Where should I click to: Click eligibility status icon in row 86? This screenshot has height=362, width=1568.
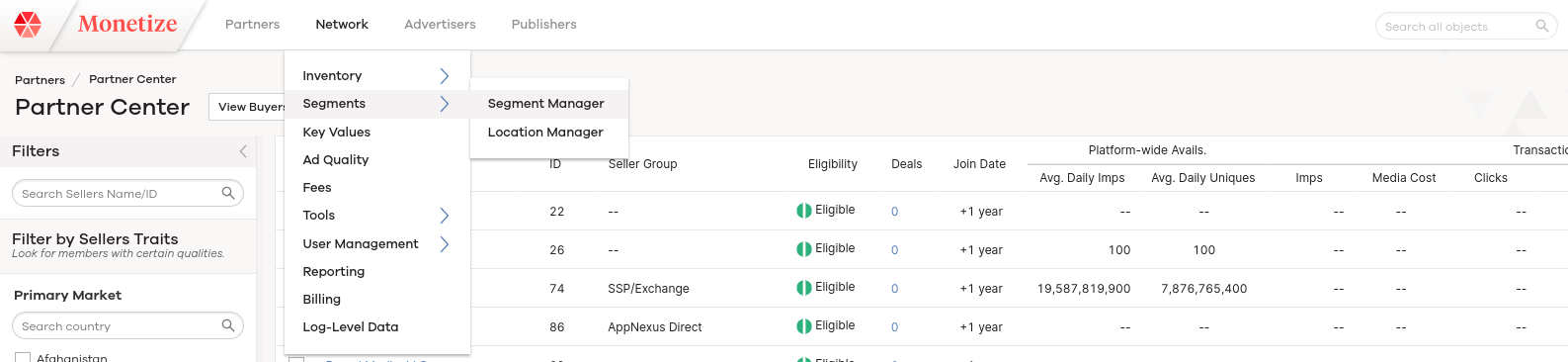tap(804, 326)
